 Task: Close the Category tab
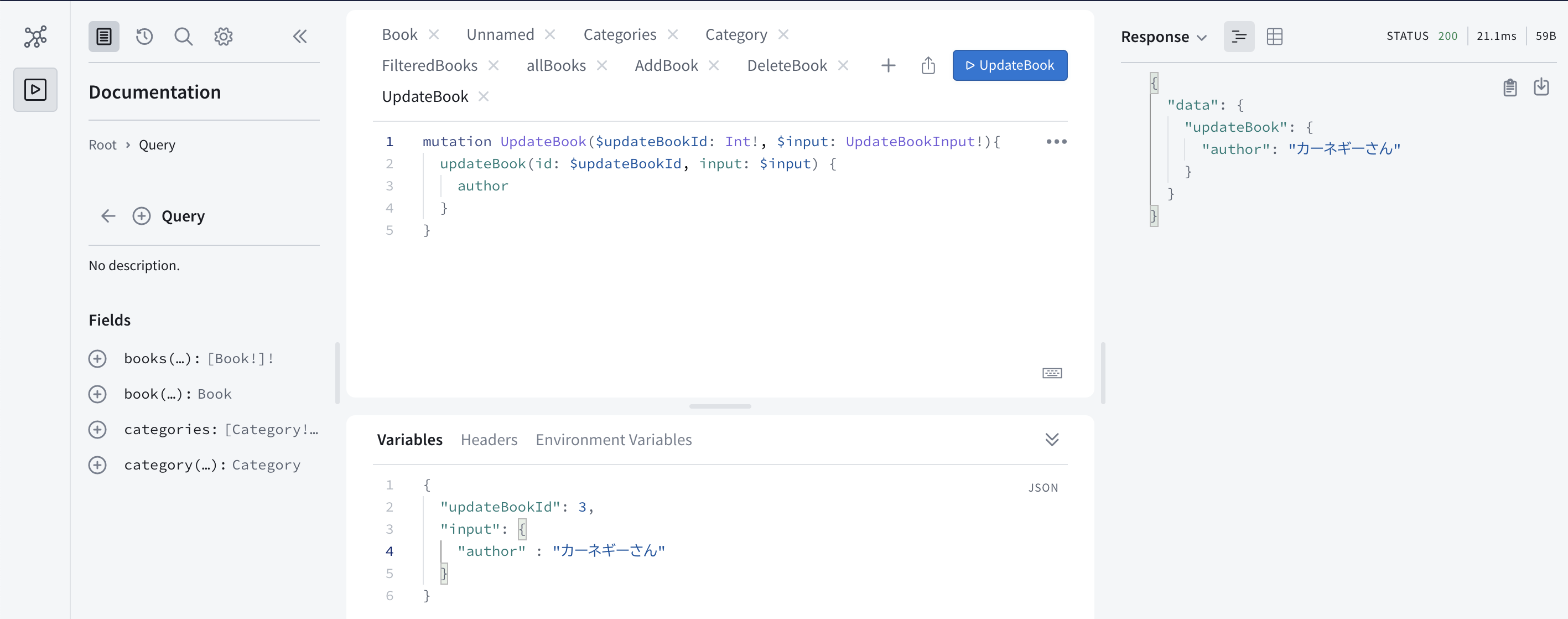[783, 34]
